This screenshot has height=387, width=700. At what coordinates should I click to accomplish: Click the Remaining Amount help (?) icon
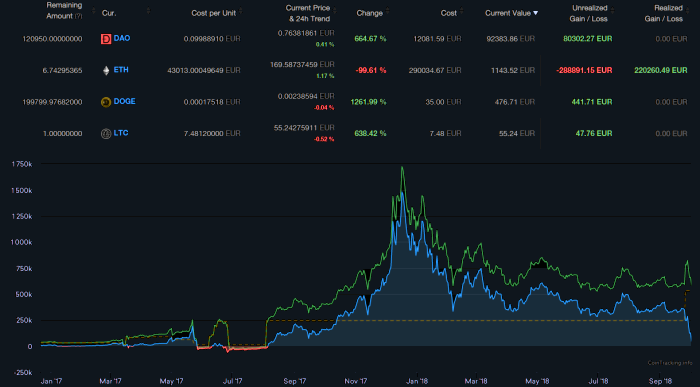coord(79,17)
